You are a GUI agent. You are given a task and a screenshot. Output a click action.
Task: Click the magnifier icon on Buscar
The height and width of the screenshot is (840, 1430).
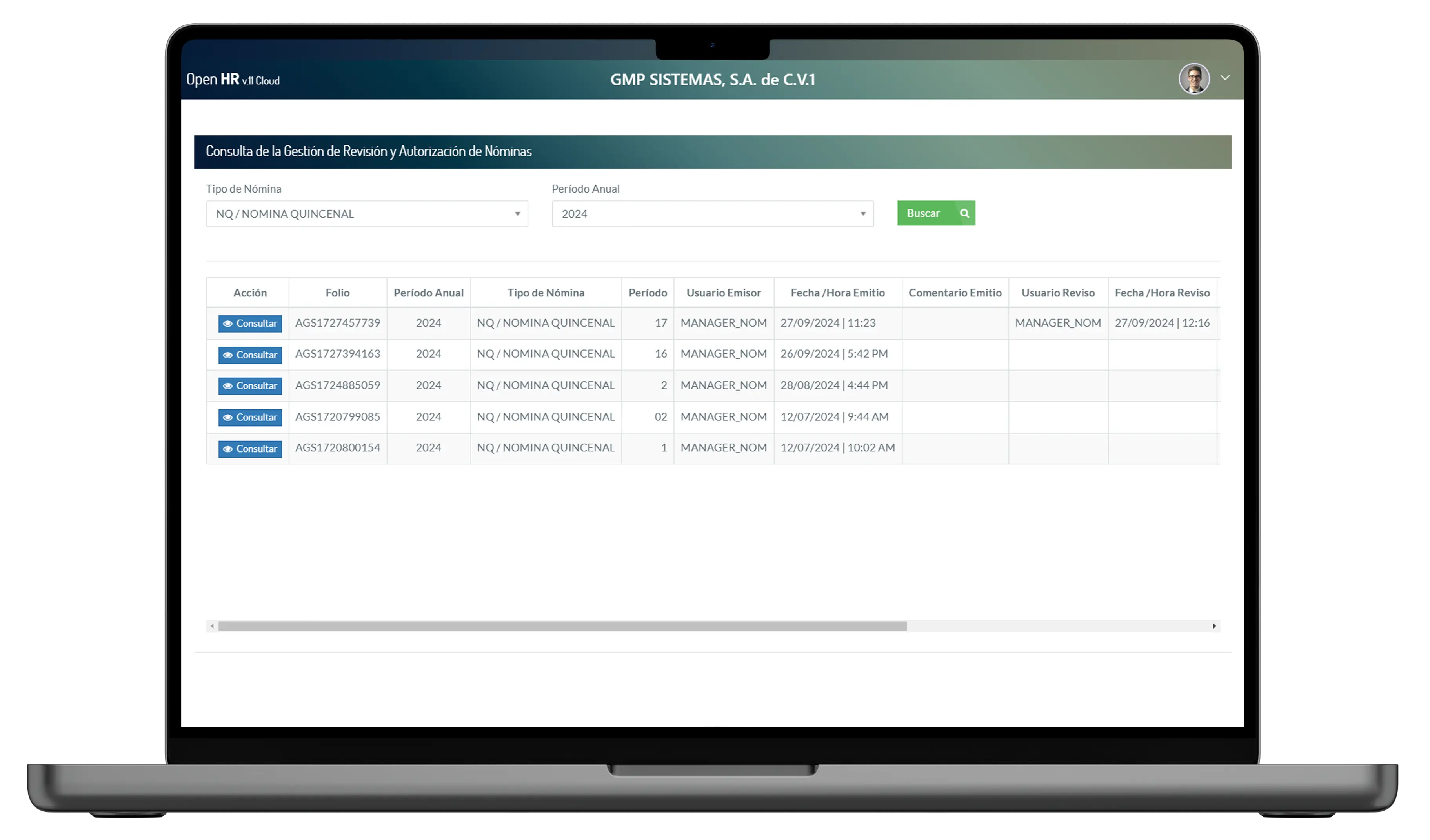click(964, 213)
